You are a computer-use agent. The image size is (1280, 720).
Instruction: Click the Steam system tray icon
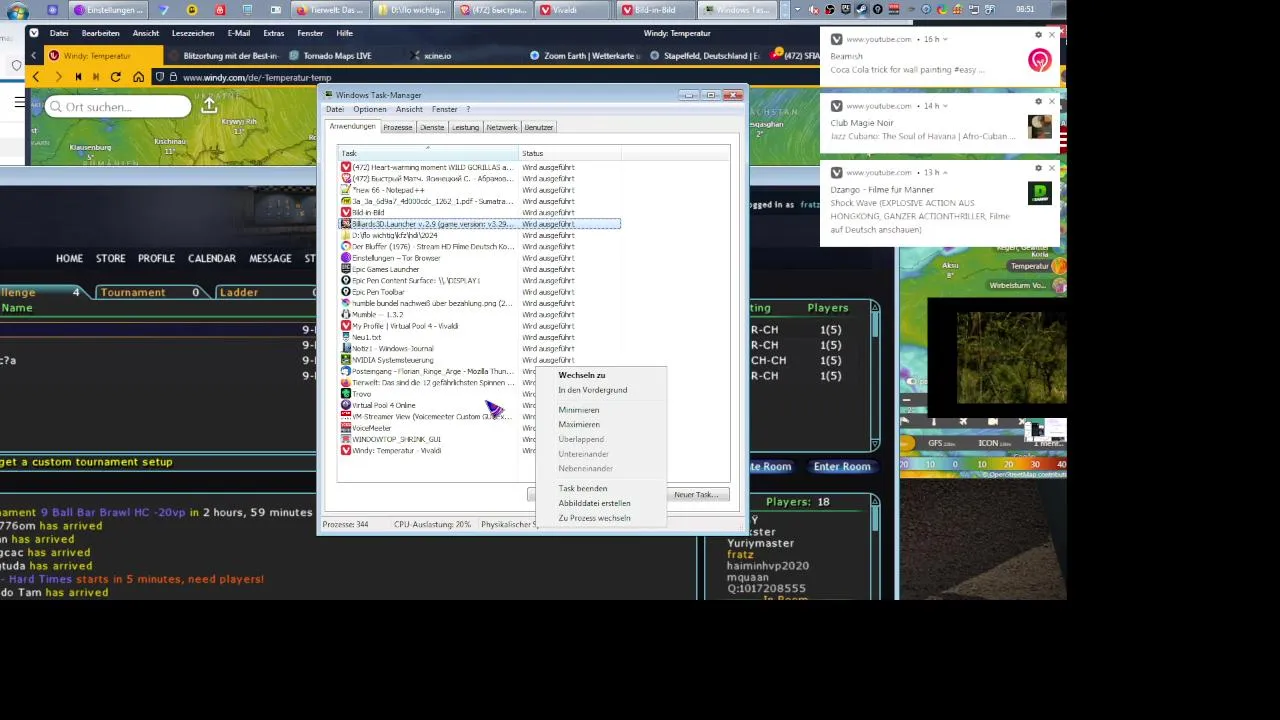tap(862, 9)
